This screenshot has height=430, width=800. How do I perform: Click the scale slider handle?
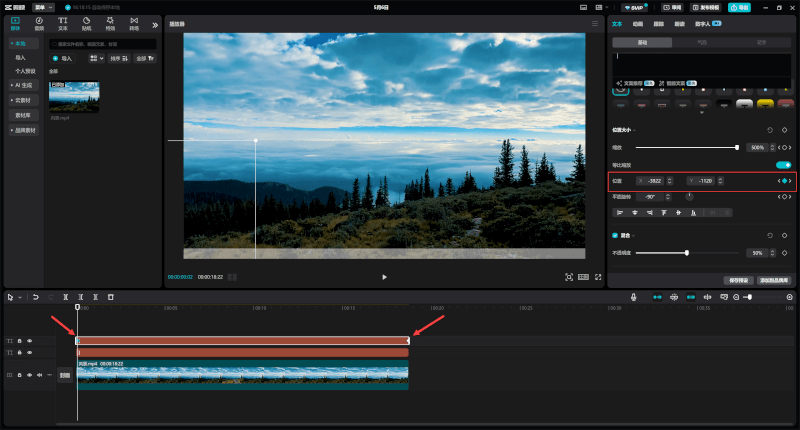coord(737,147)
